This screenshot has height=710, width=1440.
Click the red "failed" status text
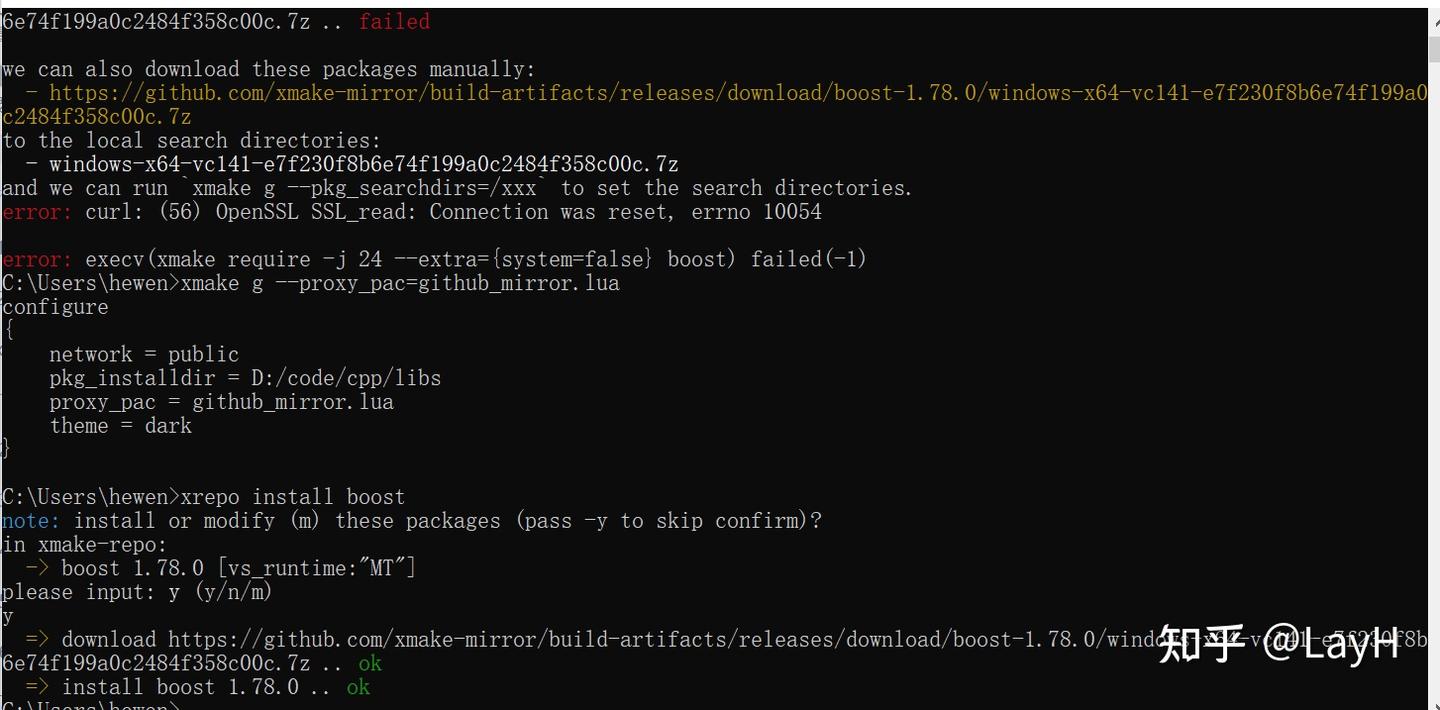coord(394,22)
